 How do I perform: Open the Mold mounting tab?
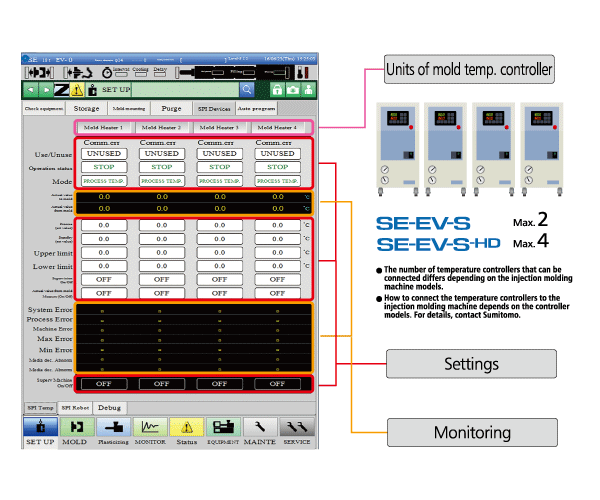coord(129,109)
